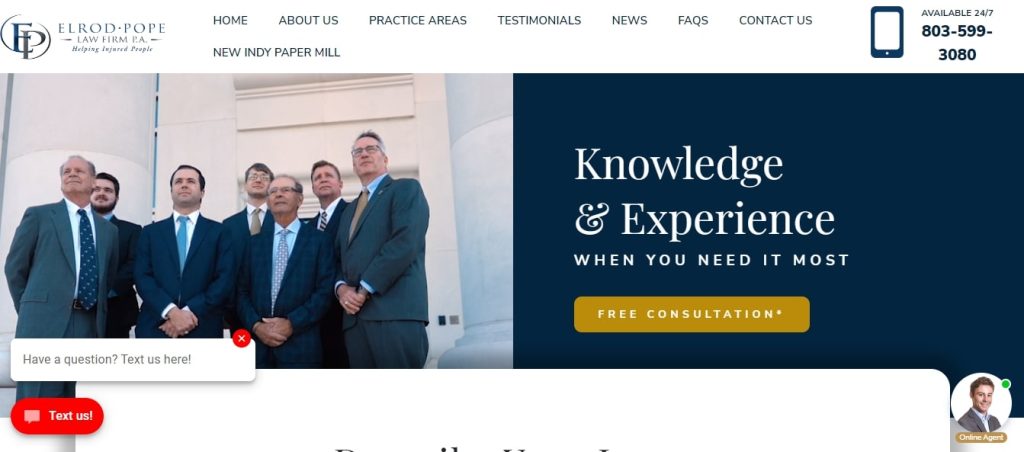Screen dimensions: 1024x452
Task: Open the News section
Action: click(630, 20)
